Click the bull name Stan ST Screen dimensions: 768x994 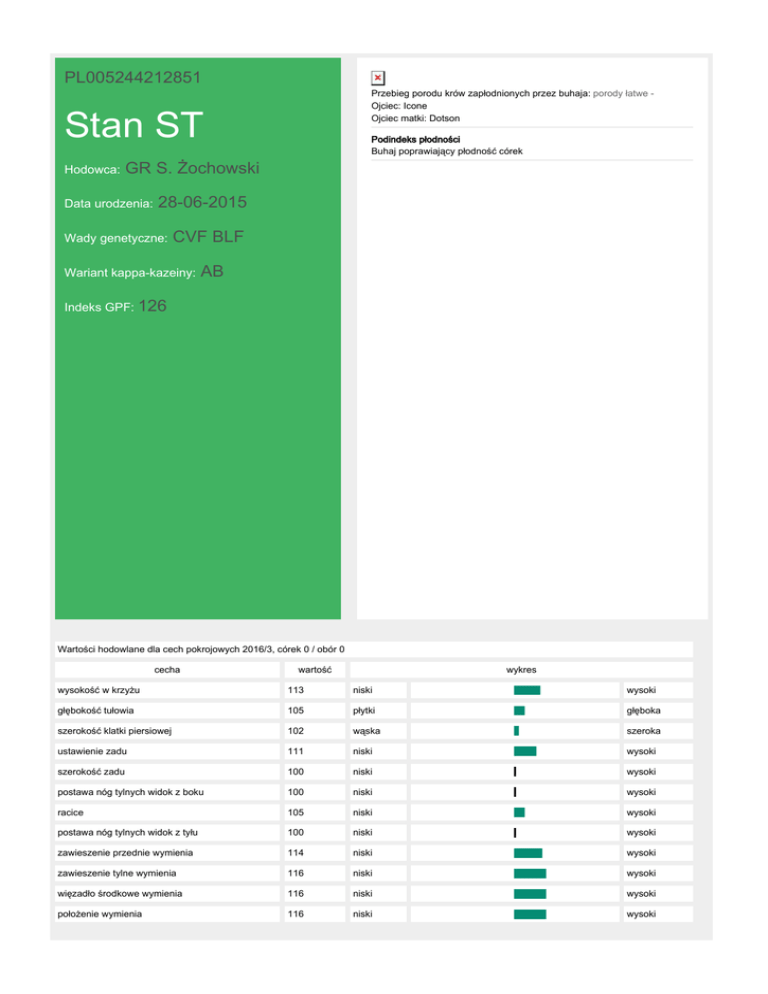[x=133, y=125]
